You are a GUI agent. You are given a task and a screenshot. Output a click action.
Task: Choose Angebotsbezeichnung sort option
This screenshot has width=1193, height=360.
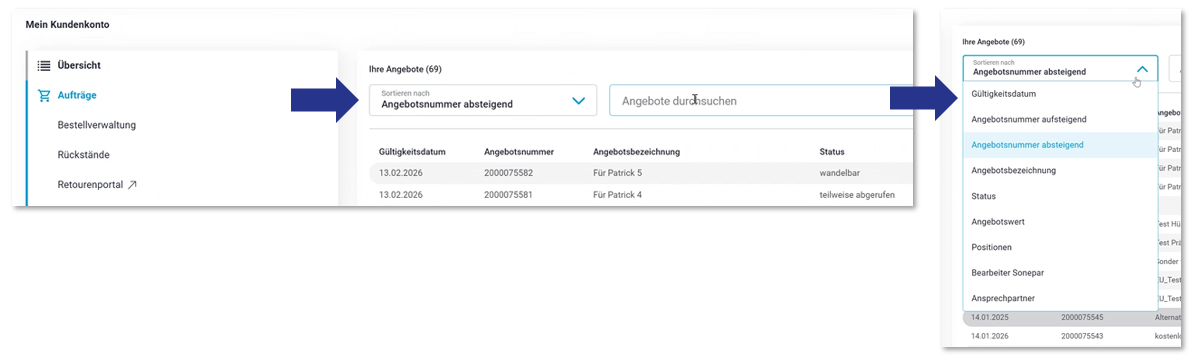(1060, 170)
